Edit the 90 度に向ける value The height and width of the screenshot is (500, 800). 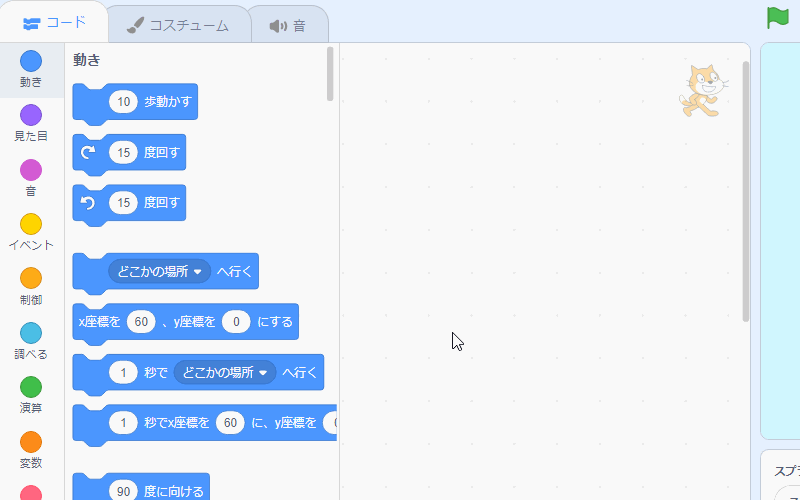point(123,491)
